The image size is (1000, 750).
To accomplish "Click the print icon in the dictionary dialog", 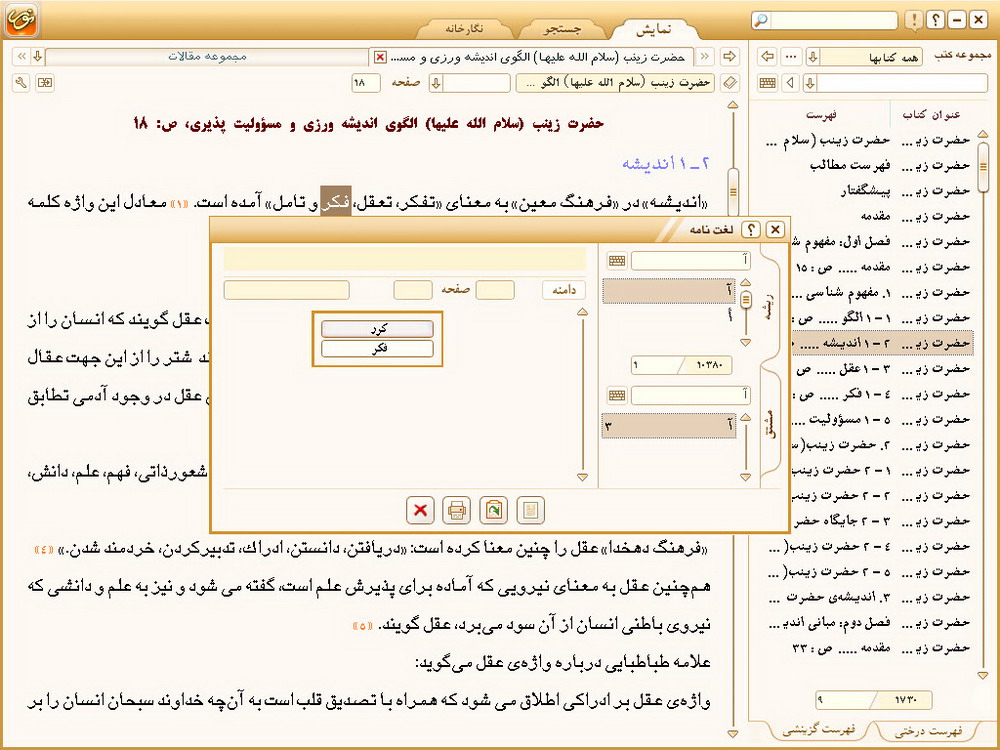I will [x=457, y=510].
